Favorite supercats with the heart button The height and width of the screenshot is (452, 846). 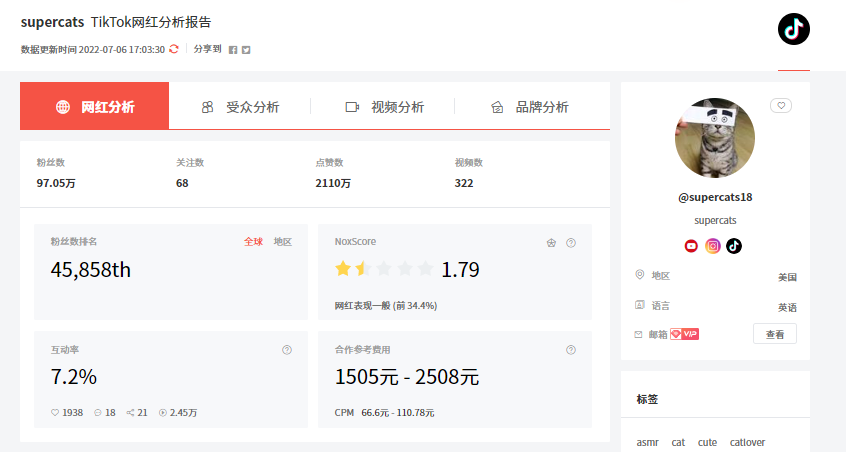[781, 106]
